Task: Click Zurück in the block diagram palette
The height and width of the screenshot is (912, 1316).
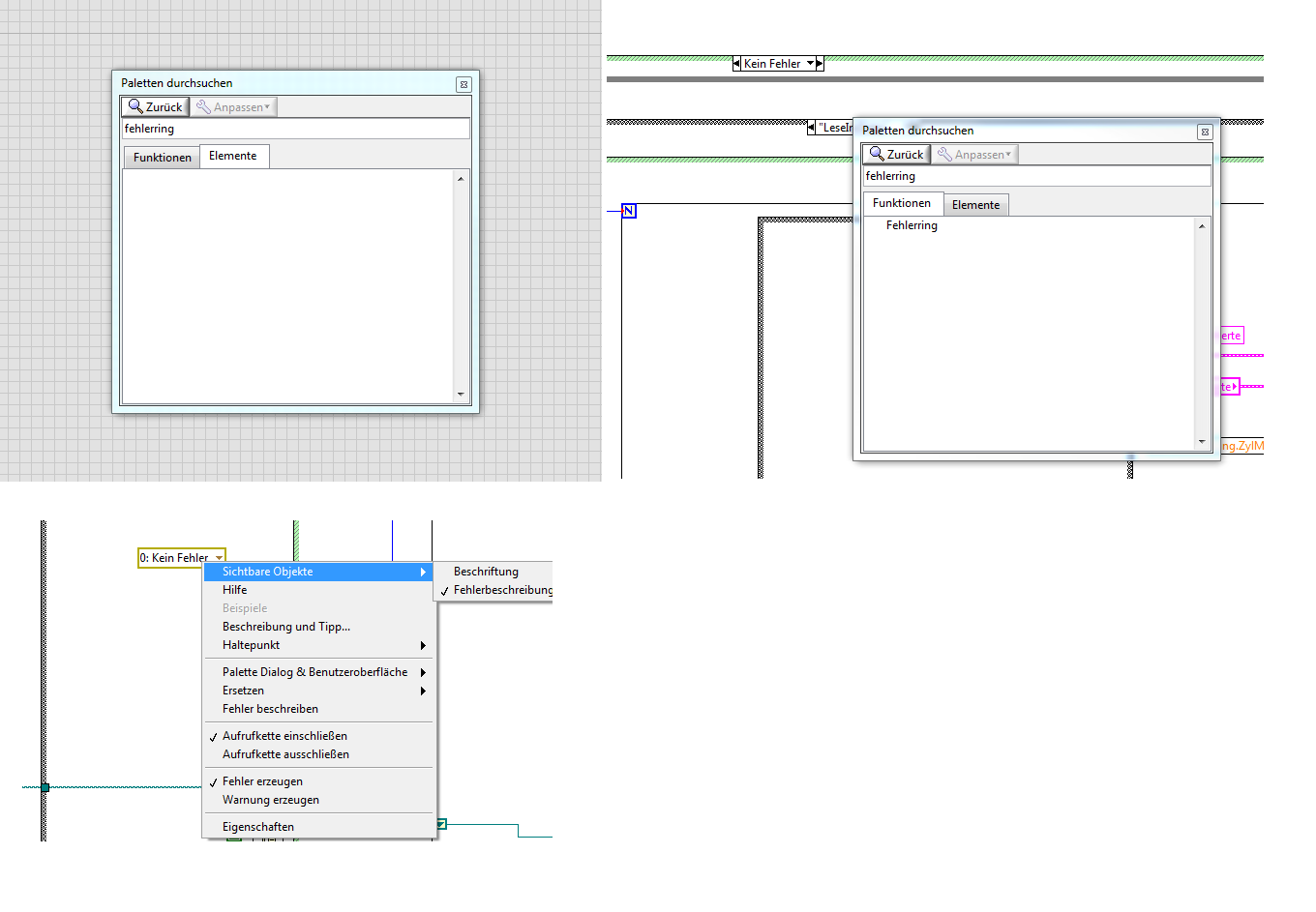Action: pos(896,155)
